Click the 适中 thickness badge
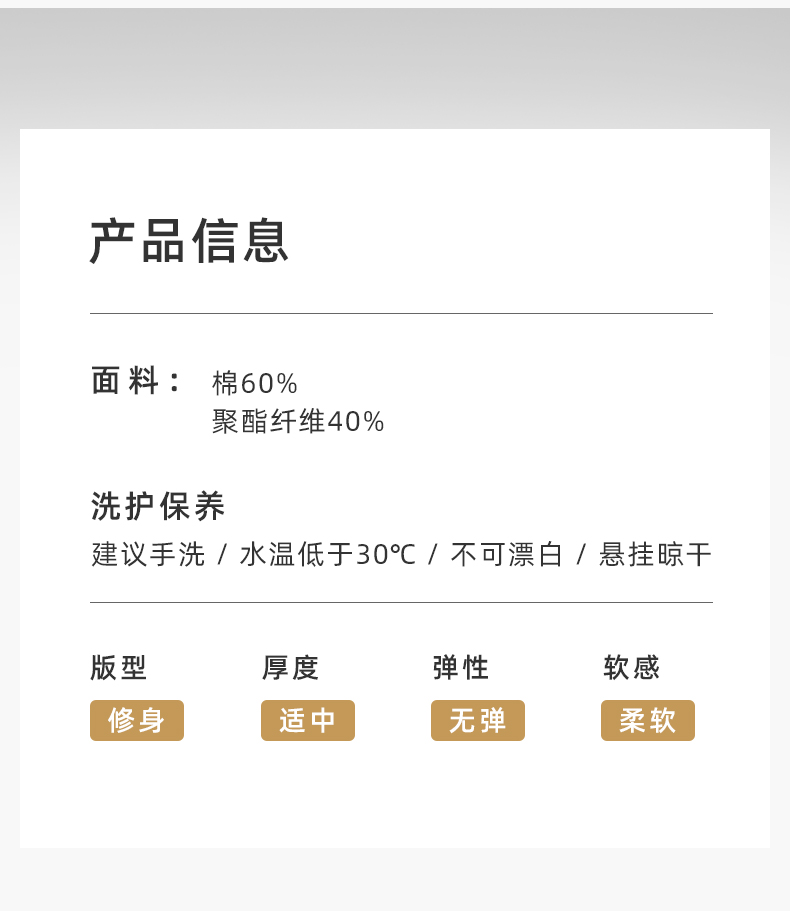 (307, 720)
